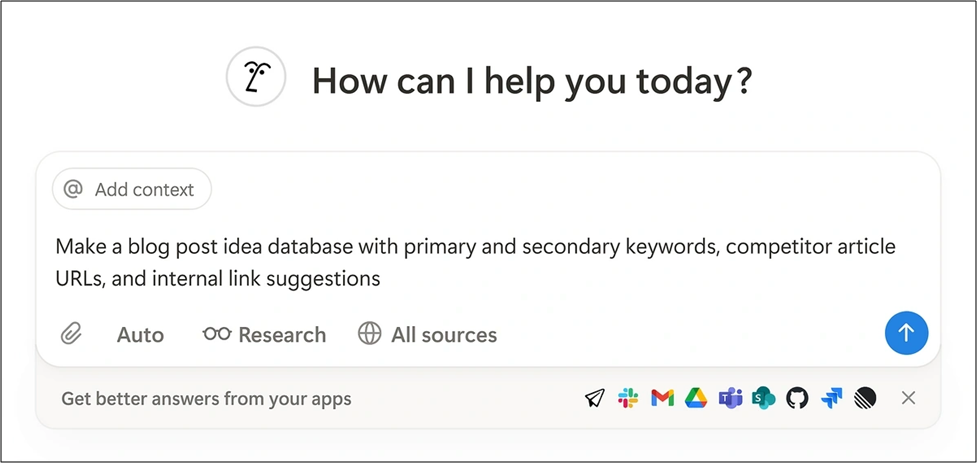
Task: Open the Auto mode selector
Action: point(140,334)
